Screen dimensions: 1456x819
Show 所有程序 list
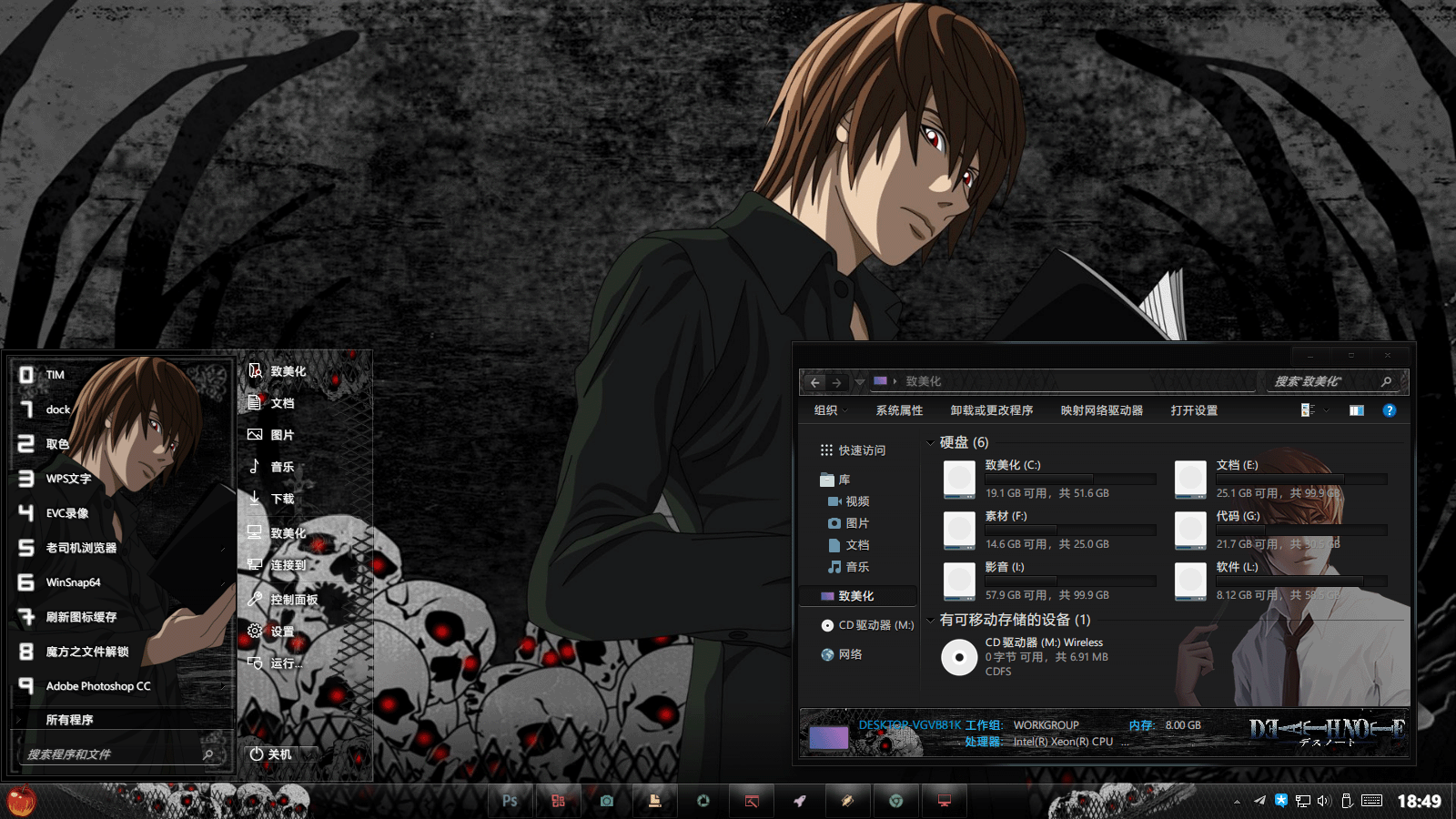tap(120, 720)
